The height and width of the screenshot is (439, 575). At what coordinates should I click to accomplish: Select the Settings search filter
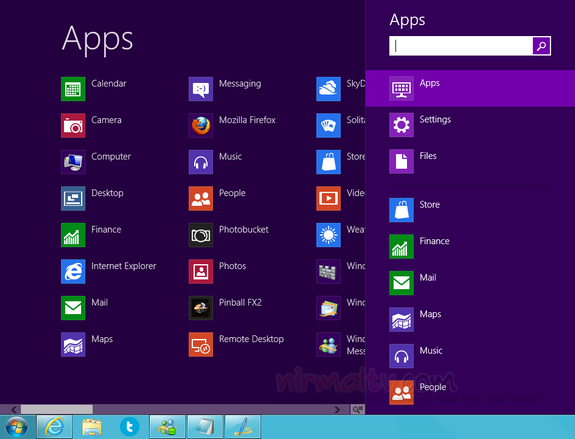(x=470, y=125)
